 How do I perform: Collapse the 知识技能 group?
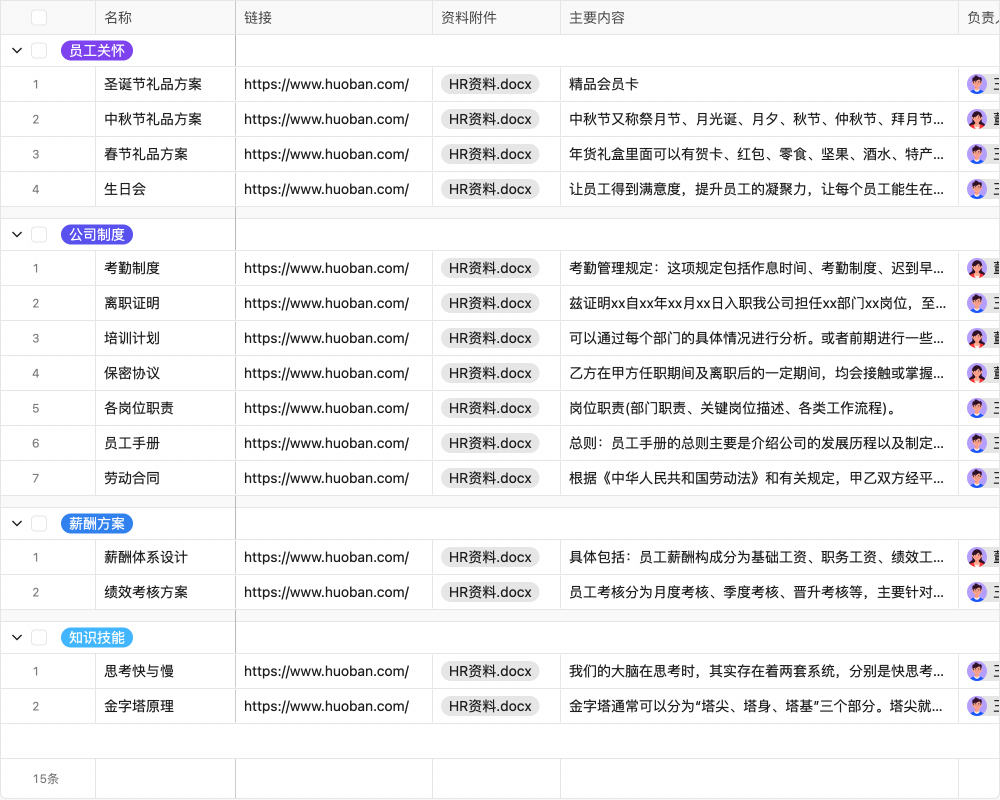coord(15,637)
